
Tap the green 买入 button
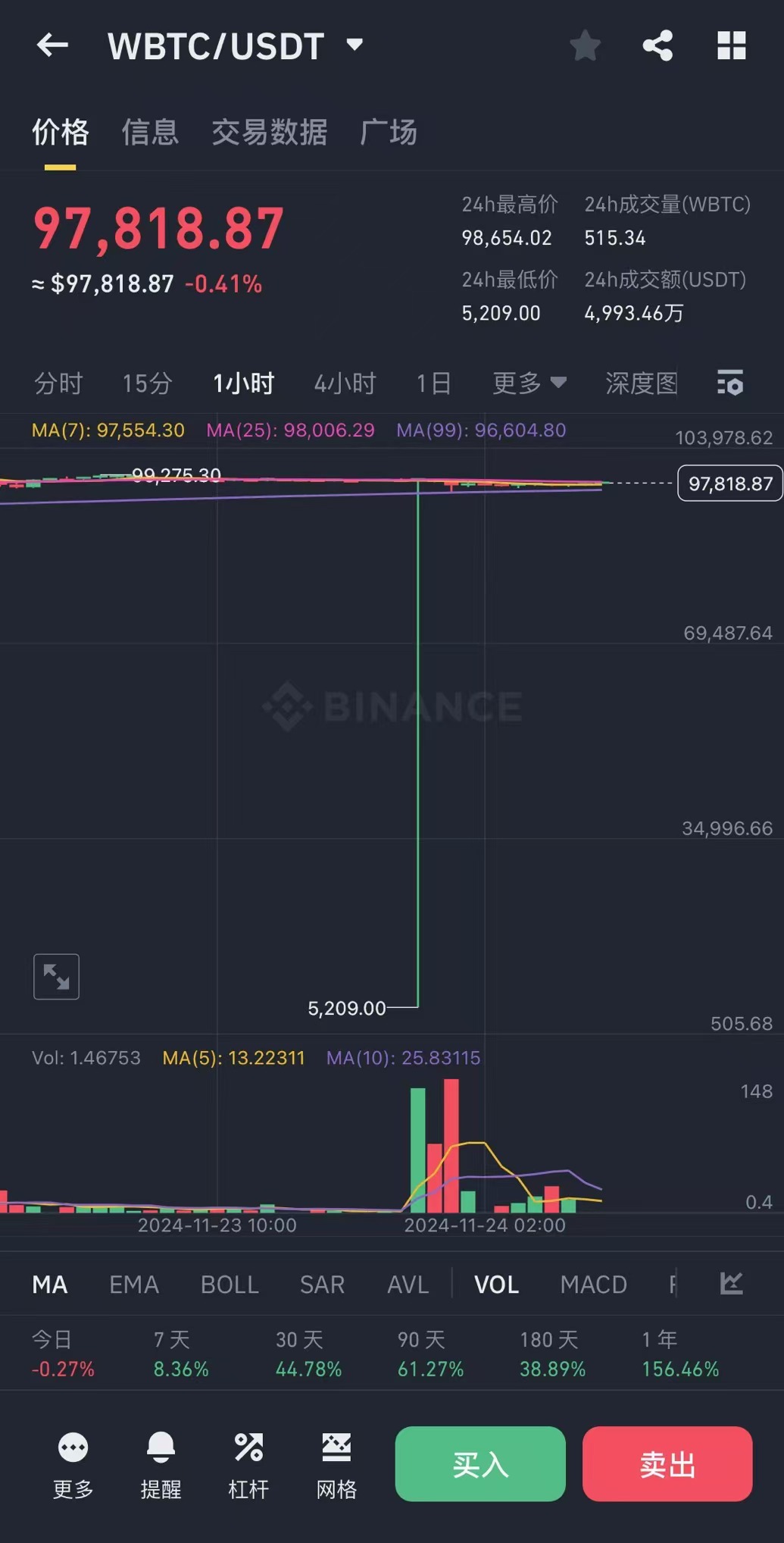point(480,1464)
